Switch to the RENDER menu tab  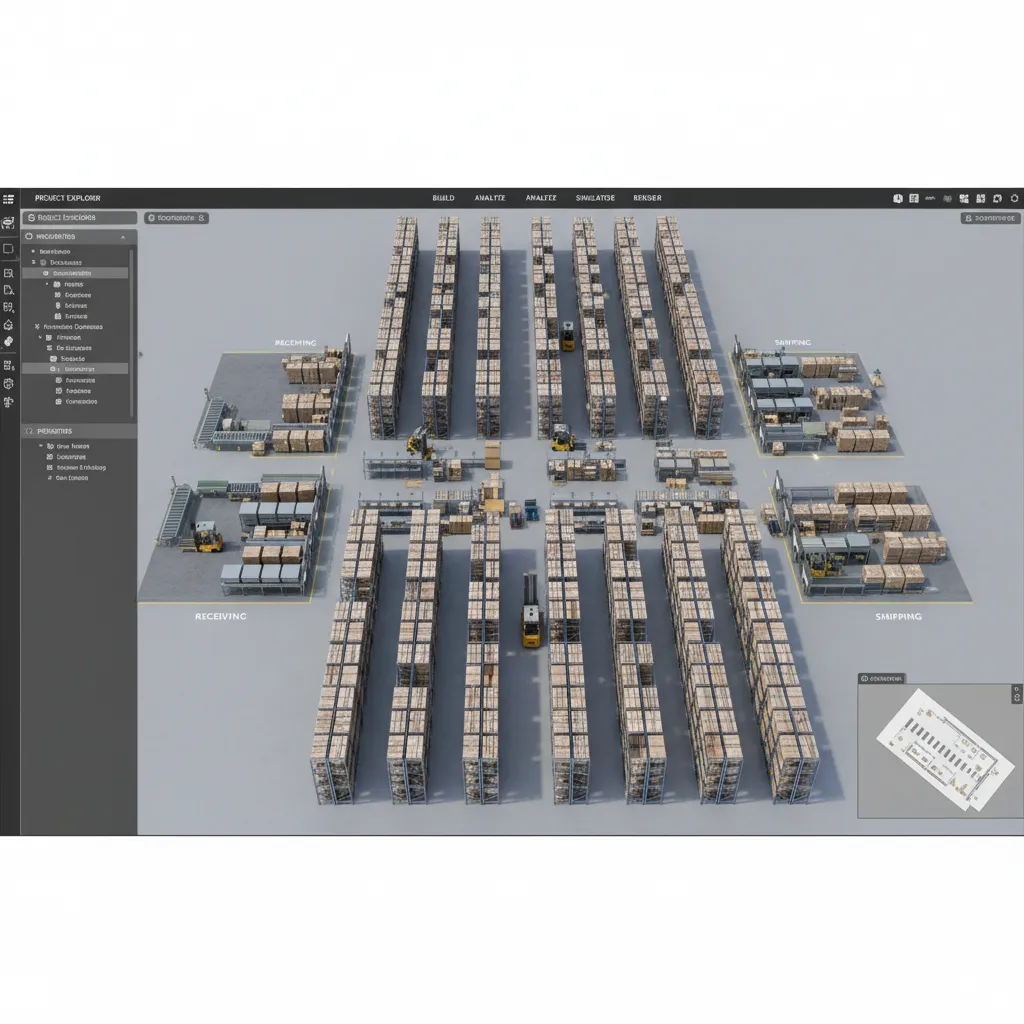pos(648,198)
